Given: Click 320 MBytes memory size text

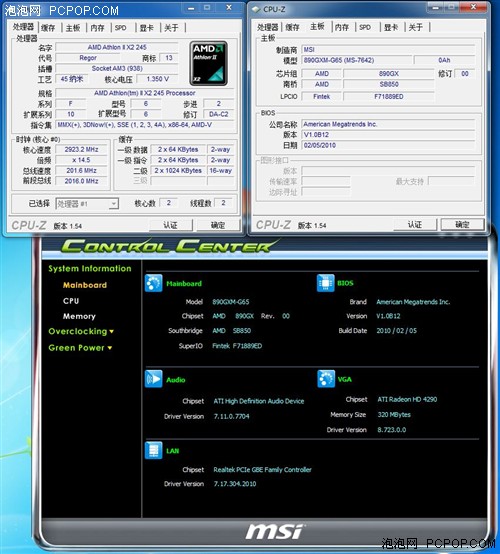Looking at the screenshot, I should pos(394,414).
